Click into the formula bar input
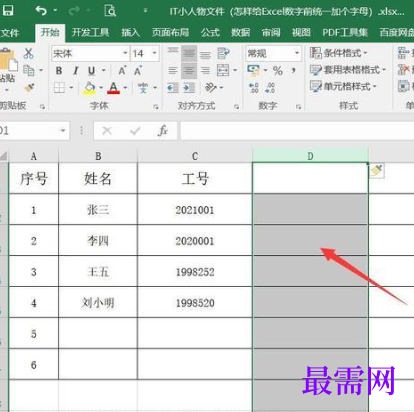Image resolution: width=414 pixels, height=412 pixels. (297, 131)
